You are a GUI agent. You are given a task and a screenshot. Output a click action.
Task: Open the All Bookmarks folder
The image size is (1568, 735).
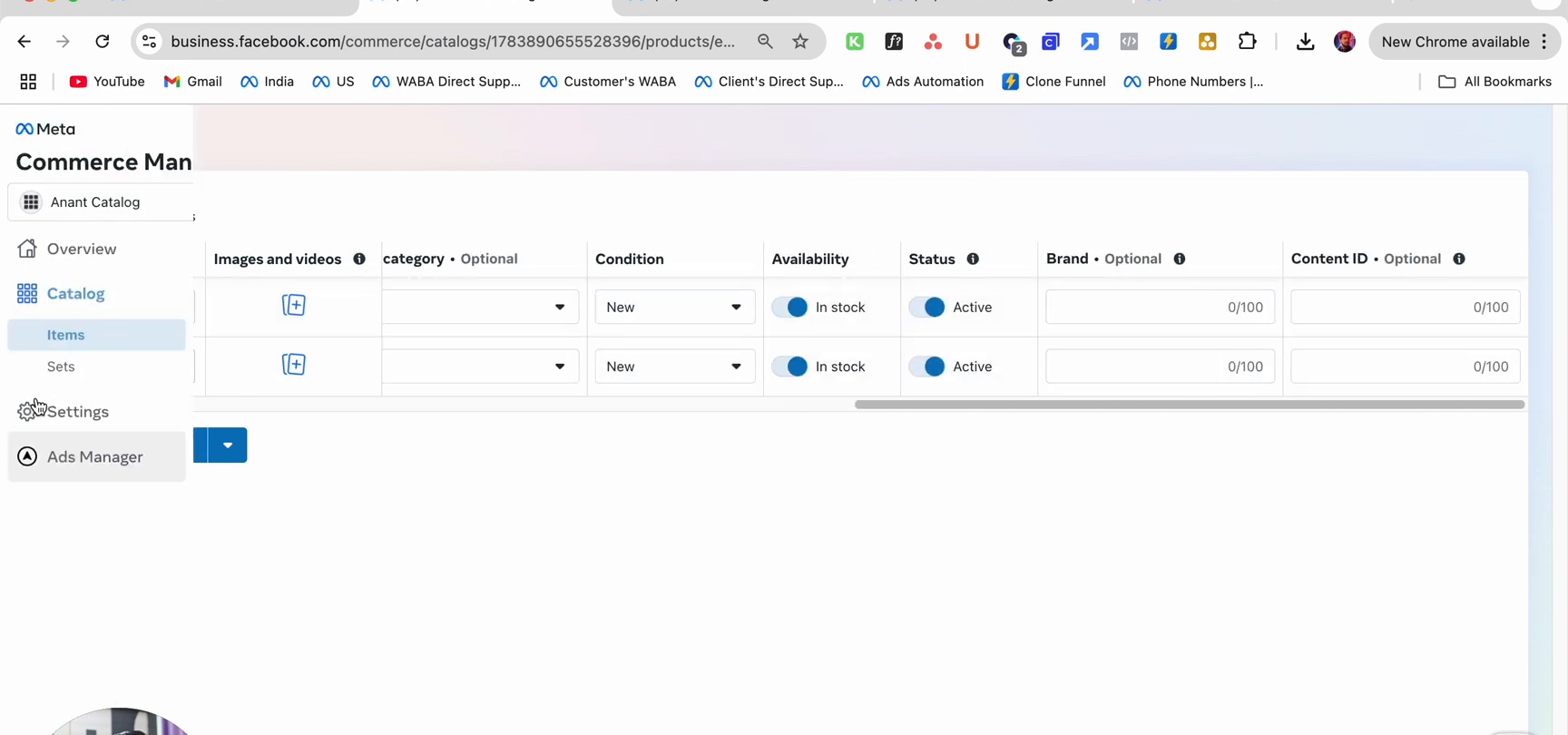pos(1494,82)
